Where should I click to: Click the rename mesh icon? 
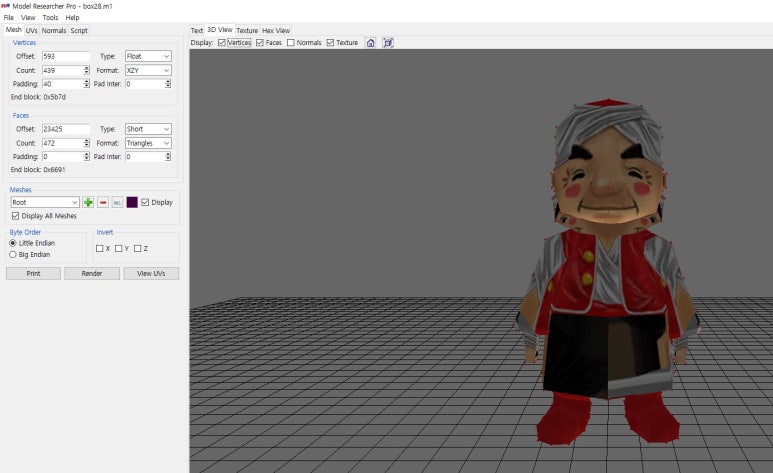117,202
